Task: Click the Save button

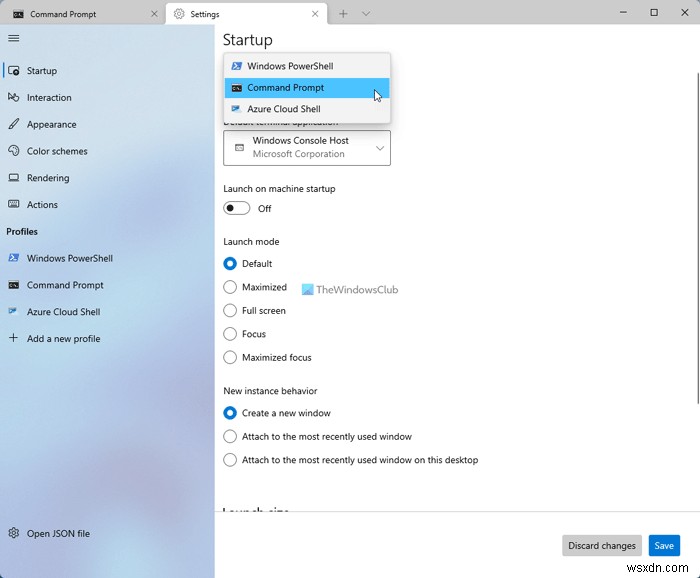Action: point(664,545)
